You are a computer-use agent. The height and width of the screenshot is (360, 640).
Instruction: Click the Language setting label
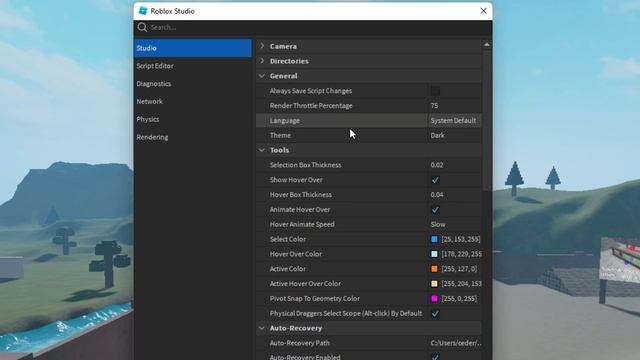[284, 121]
